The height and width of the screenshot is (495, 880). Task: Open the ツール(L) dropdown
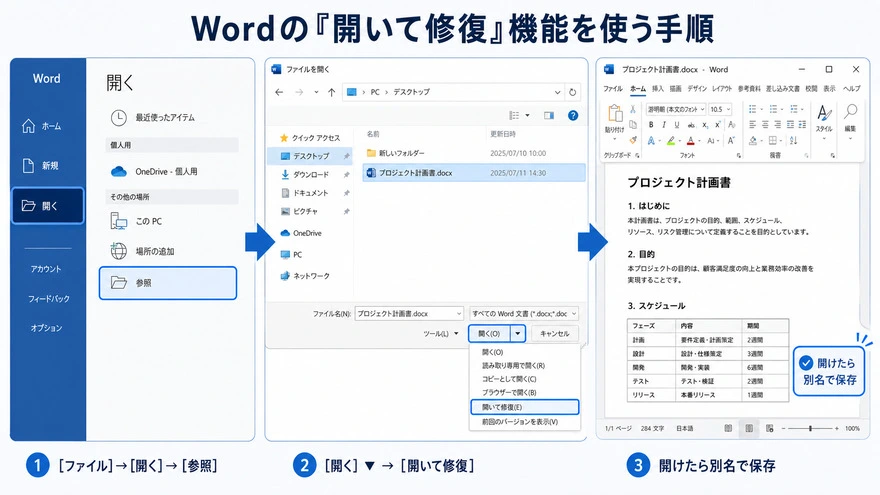[x=441, y=333]
